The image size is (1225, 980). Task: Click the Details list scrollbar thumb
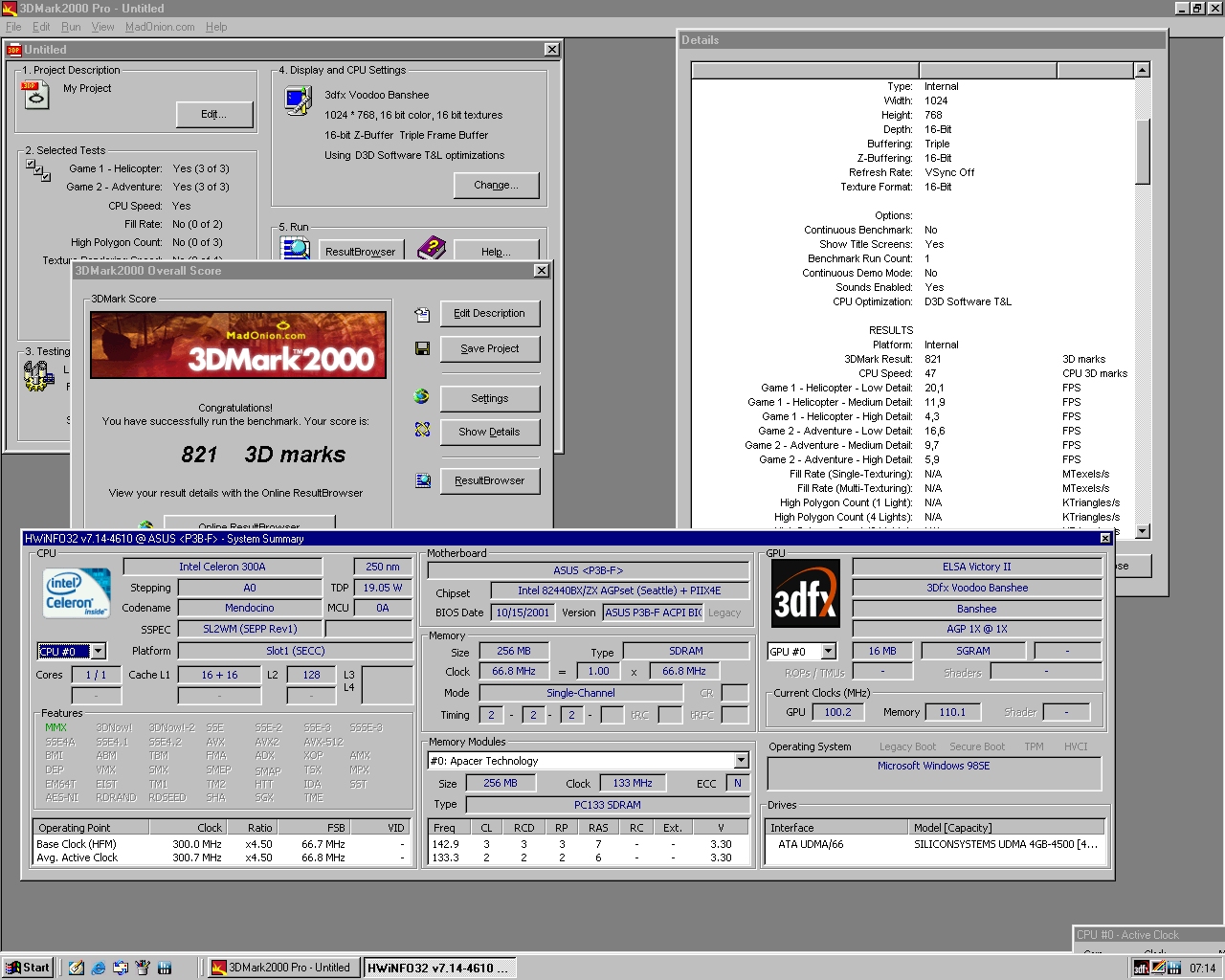[x=1142, y=151]
